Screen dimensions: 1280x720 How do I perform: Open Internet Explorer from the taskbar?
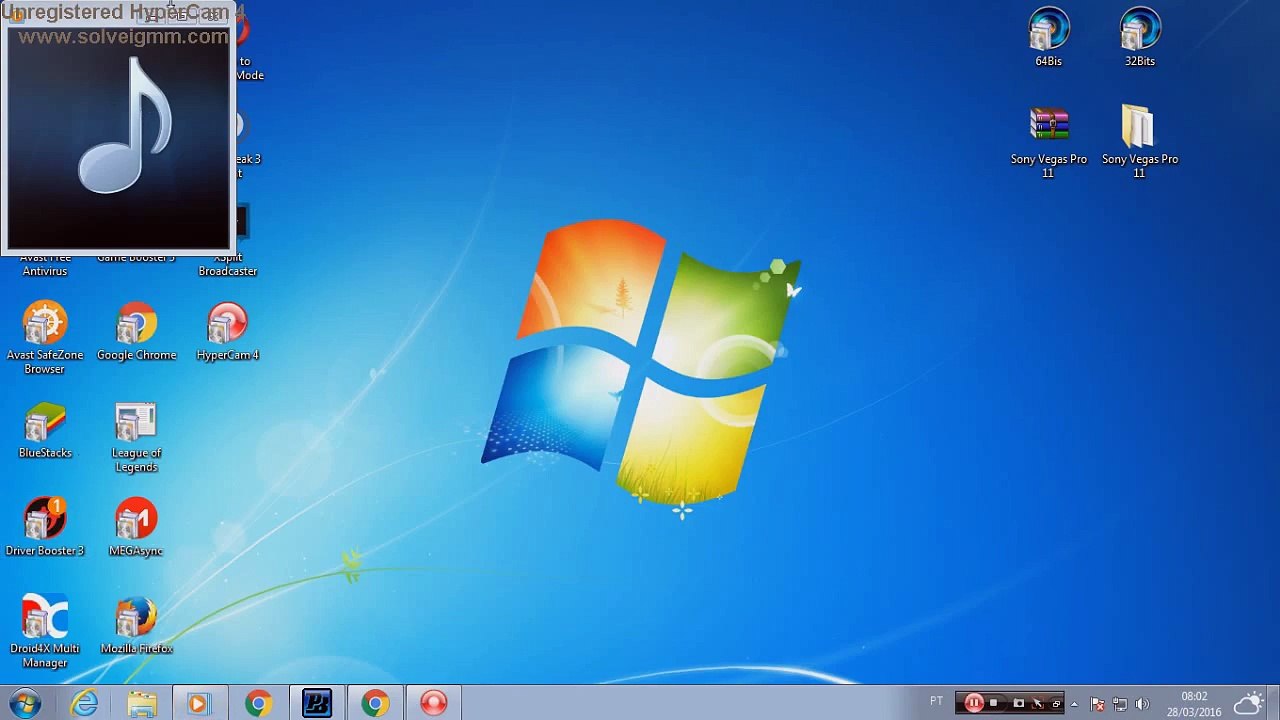(84, 703)
